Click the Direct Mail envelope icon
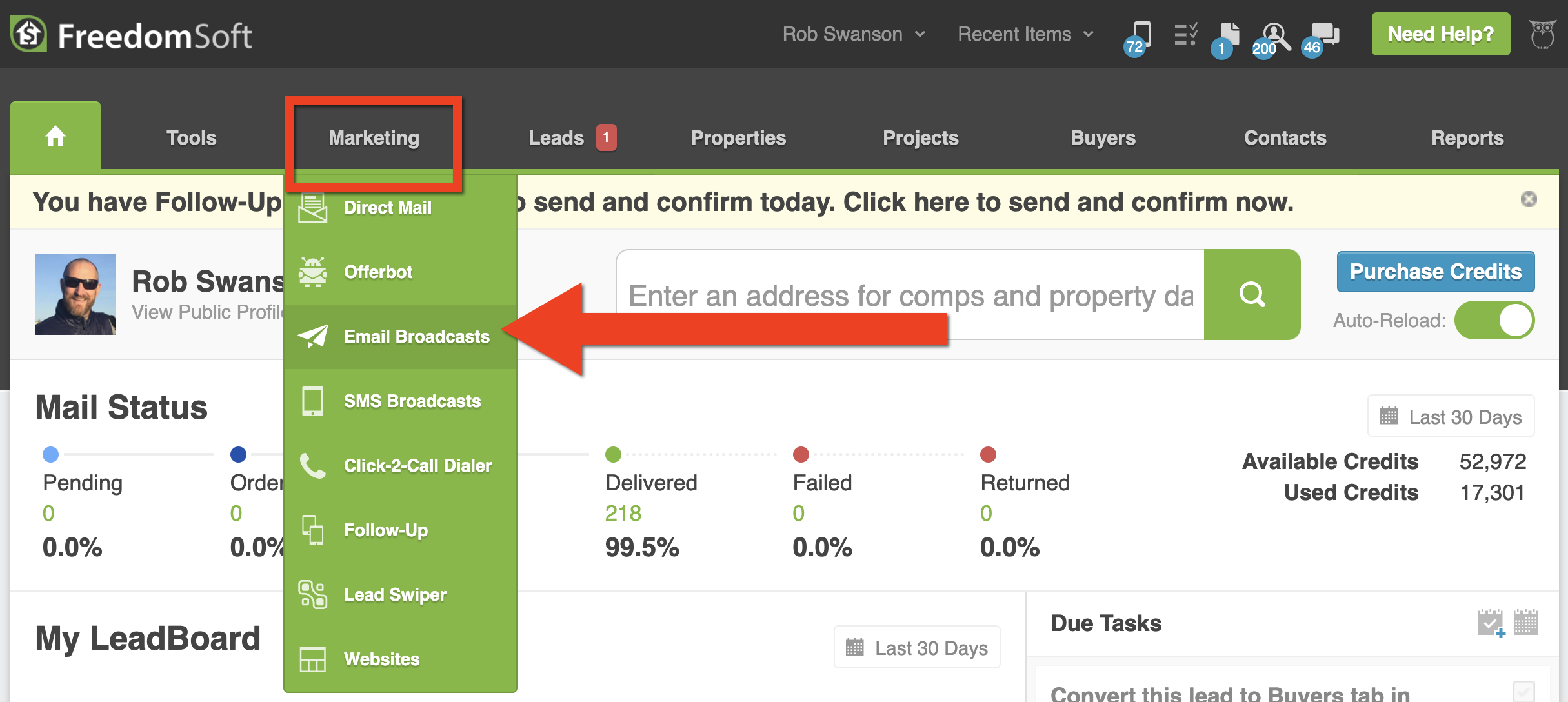Image resolution: width=1568 pixels, height=702 pixels. 313,208
